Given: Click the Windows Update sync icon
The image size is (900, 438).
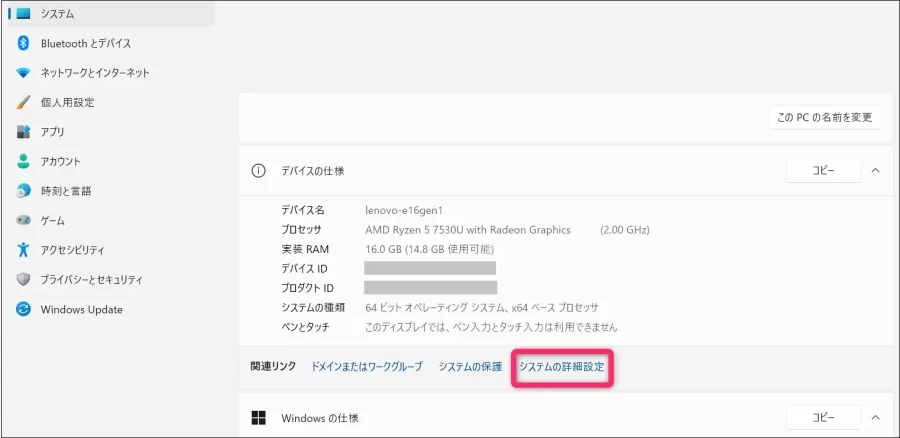Looking at the screenshot, I should click(23, 309).
